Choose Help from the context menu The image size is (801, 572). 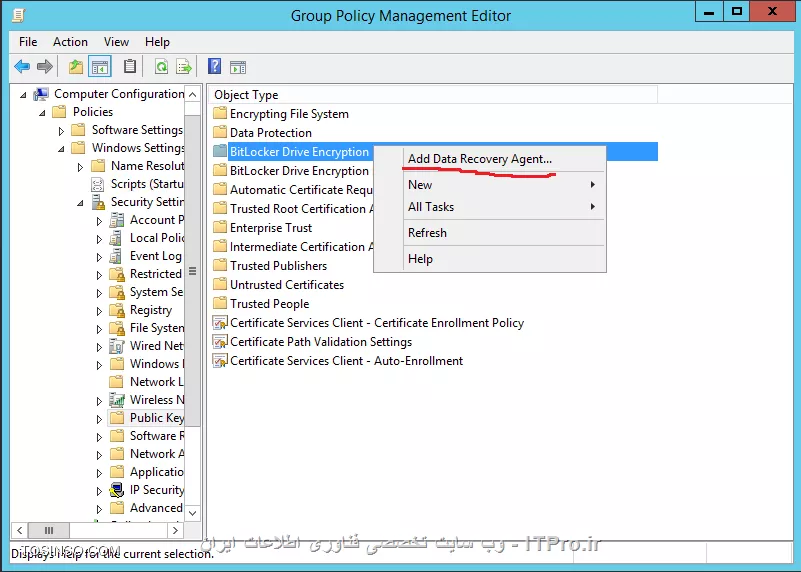click(x=490, y=259)
